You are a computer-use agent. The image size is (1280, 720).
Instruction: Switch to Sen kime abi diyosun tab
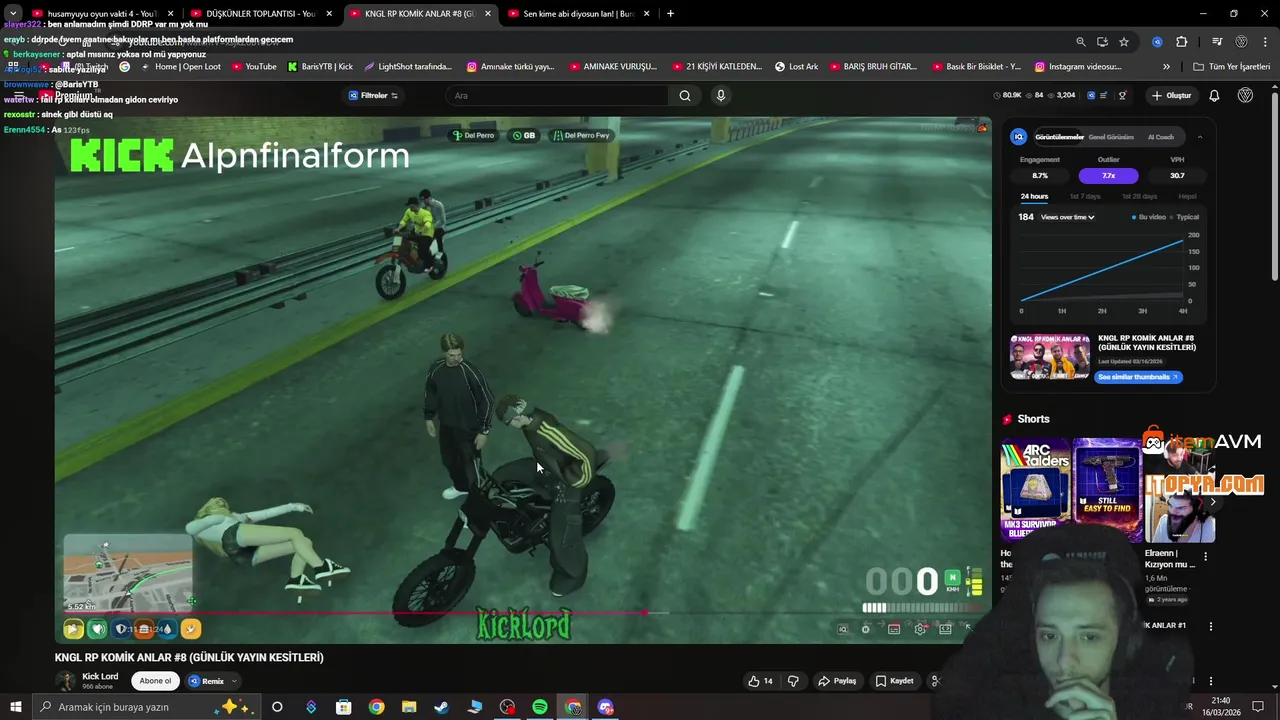(579, 14)
